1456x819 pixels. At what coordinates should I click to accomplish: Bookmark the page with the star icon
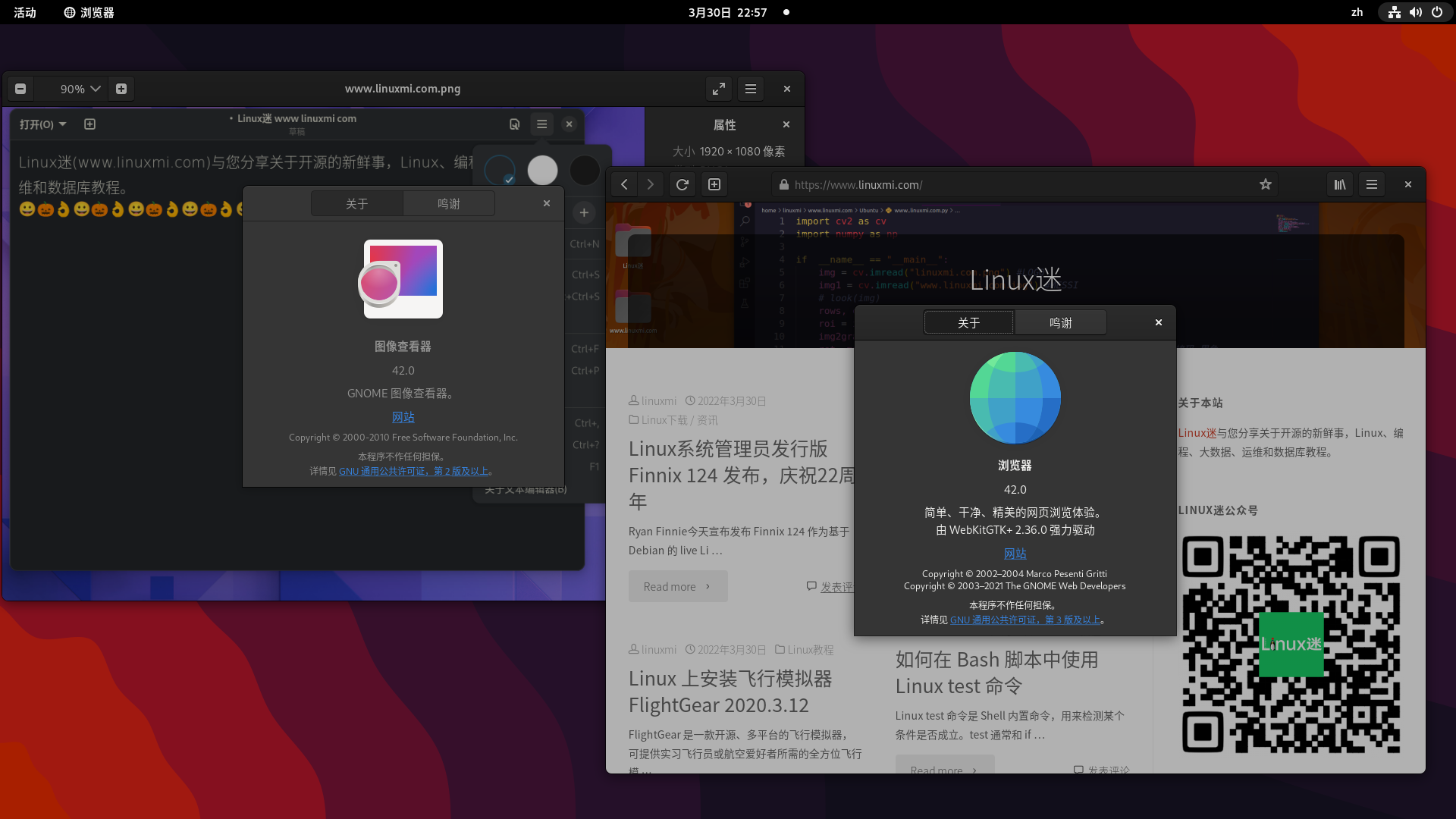(1266, 184)
